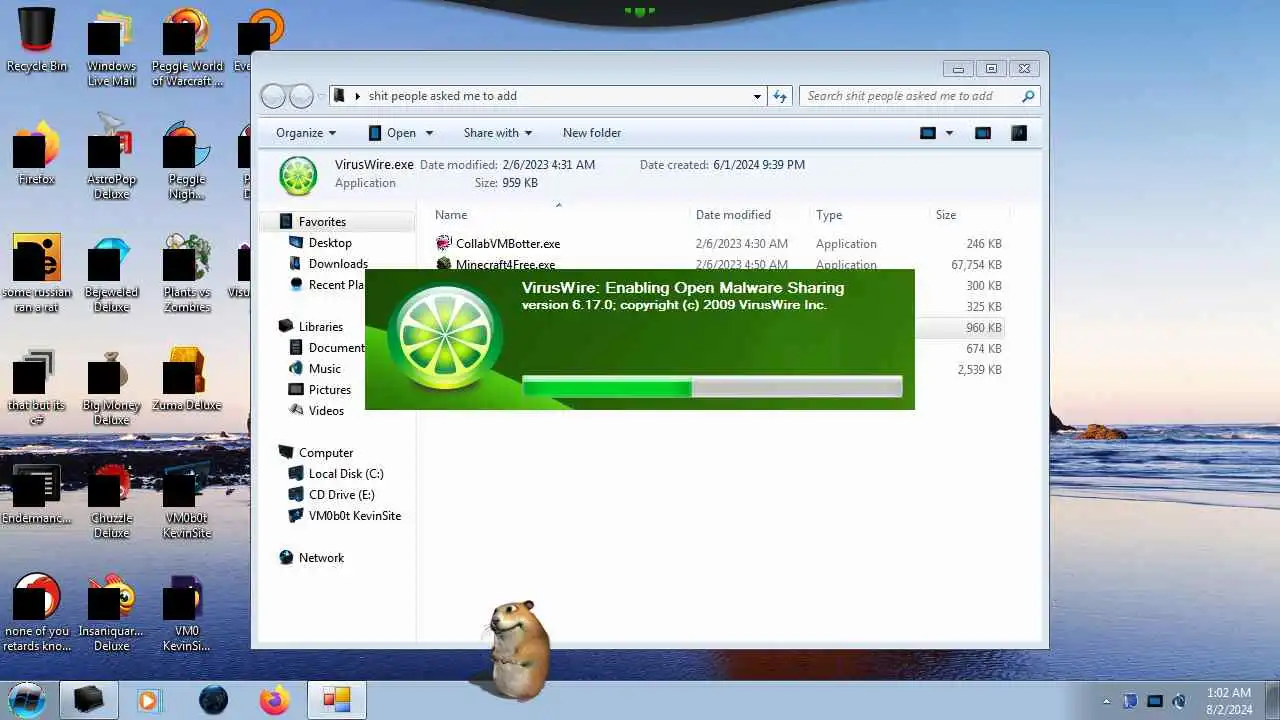
Task: Select Pictures library
Action: 329,389
